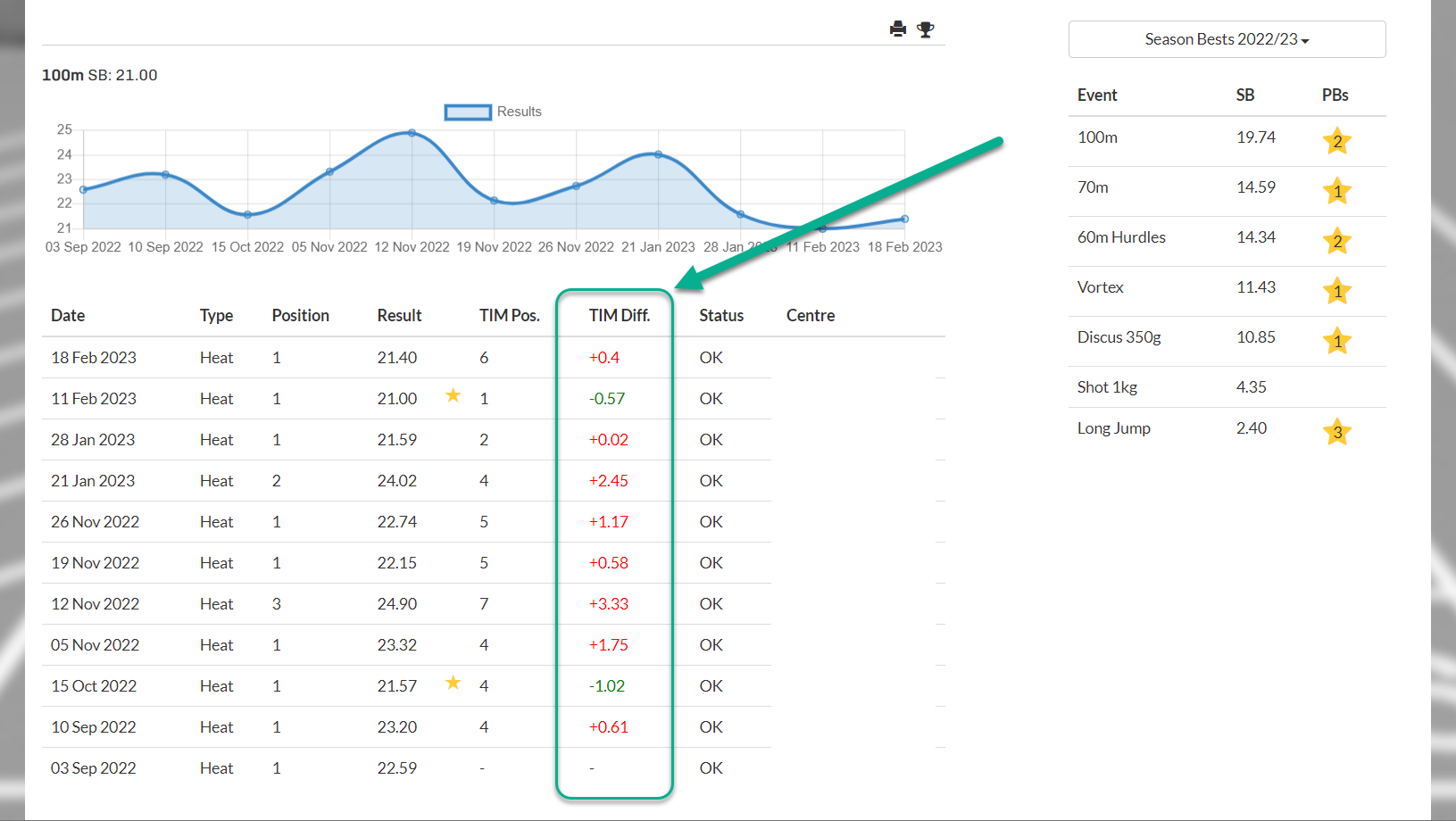Image resolution: width=1456 pixels, height=821 pixels.
Task: Click the star badge for 100m PBs
Action: tap(1337, 141)
